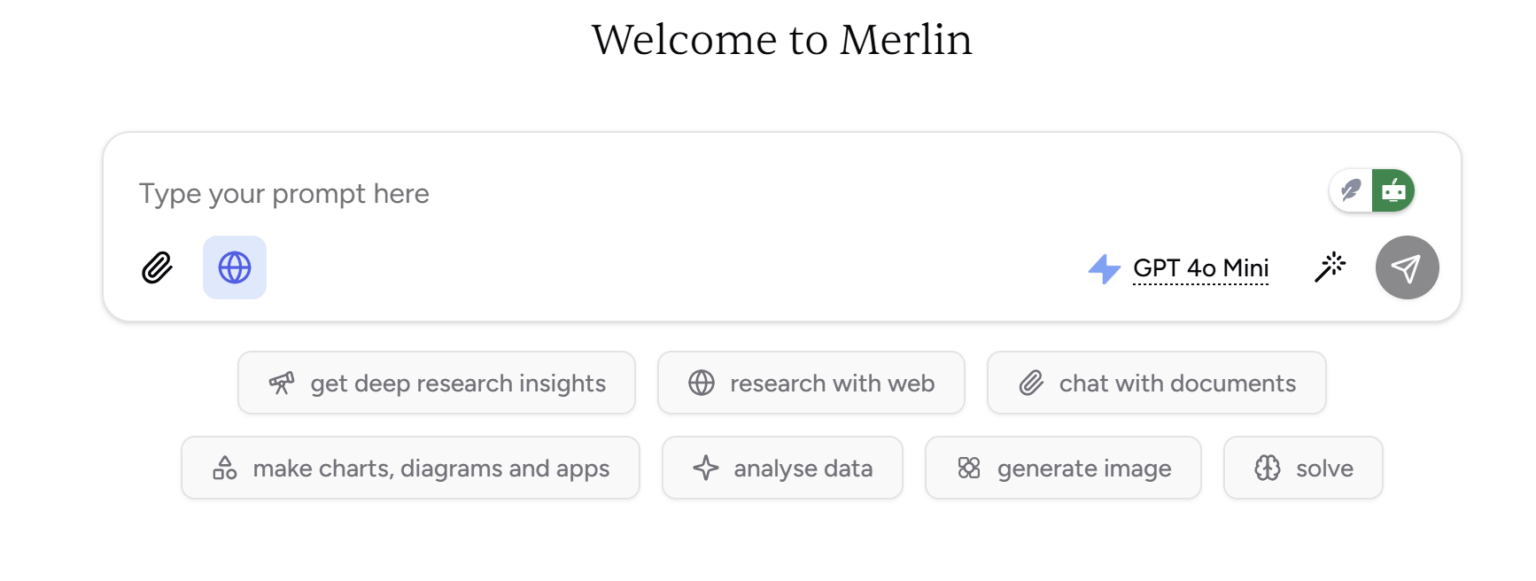Select the chat with documents chip
Image resolution: width=1536 pixels, height=581 pixels.
pyautogui.click(x=1156, y=382)
